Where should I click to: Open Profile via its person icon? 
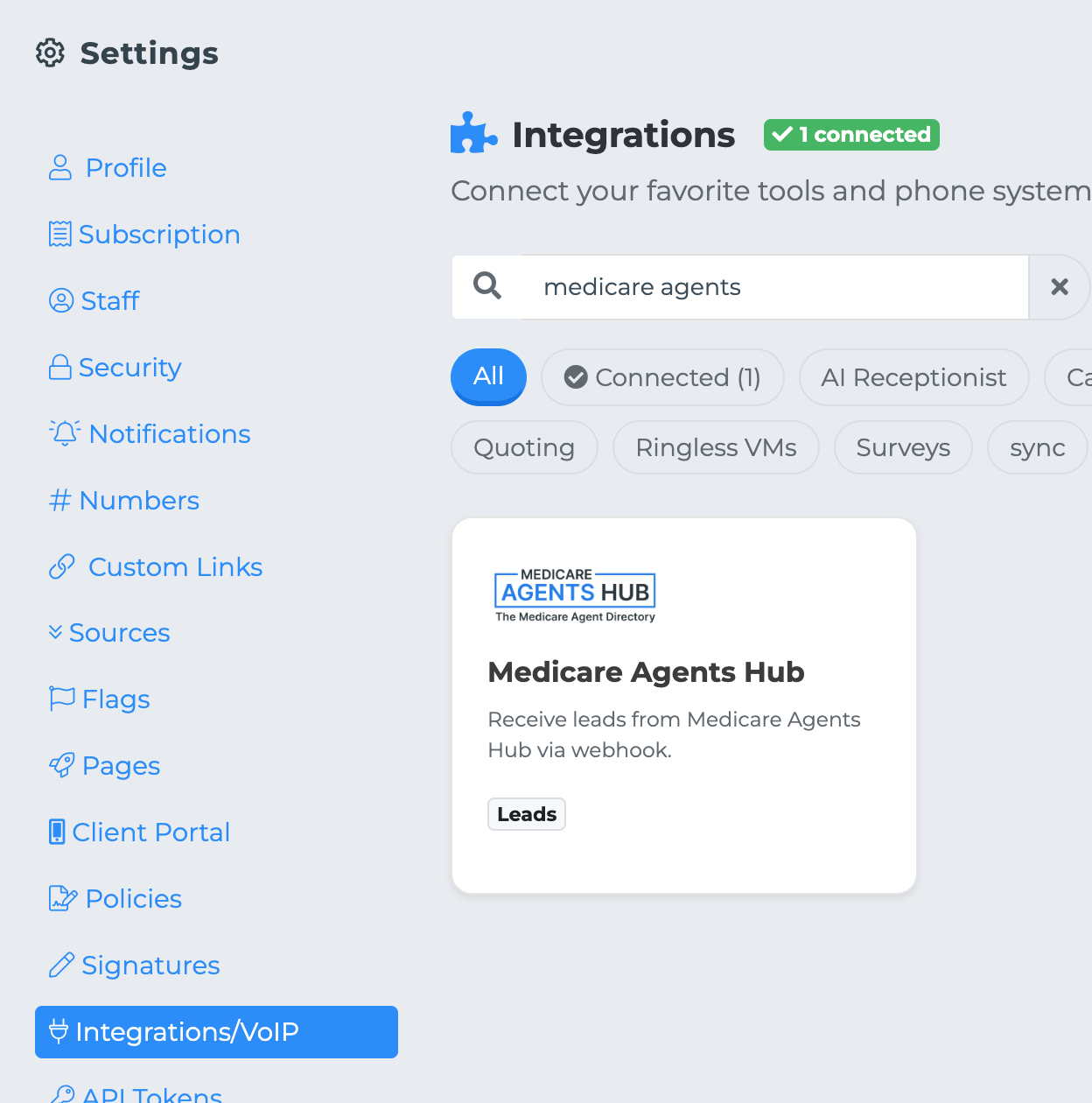pos(59,167)
